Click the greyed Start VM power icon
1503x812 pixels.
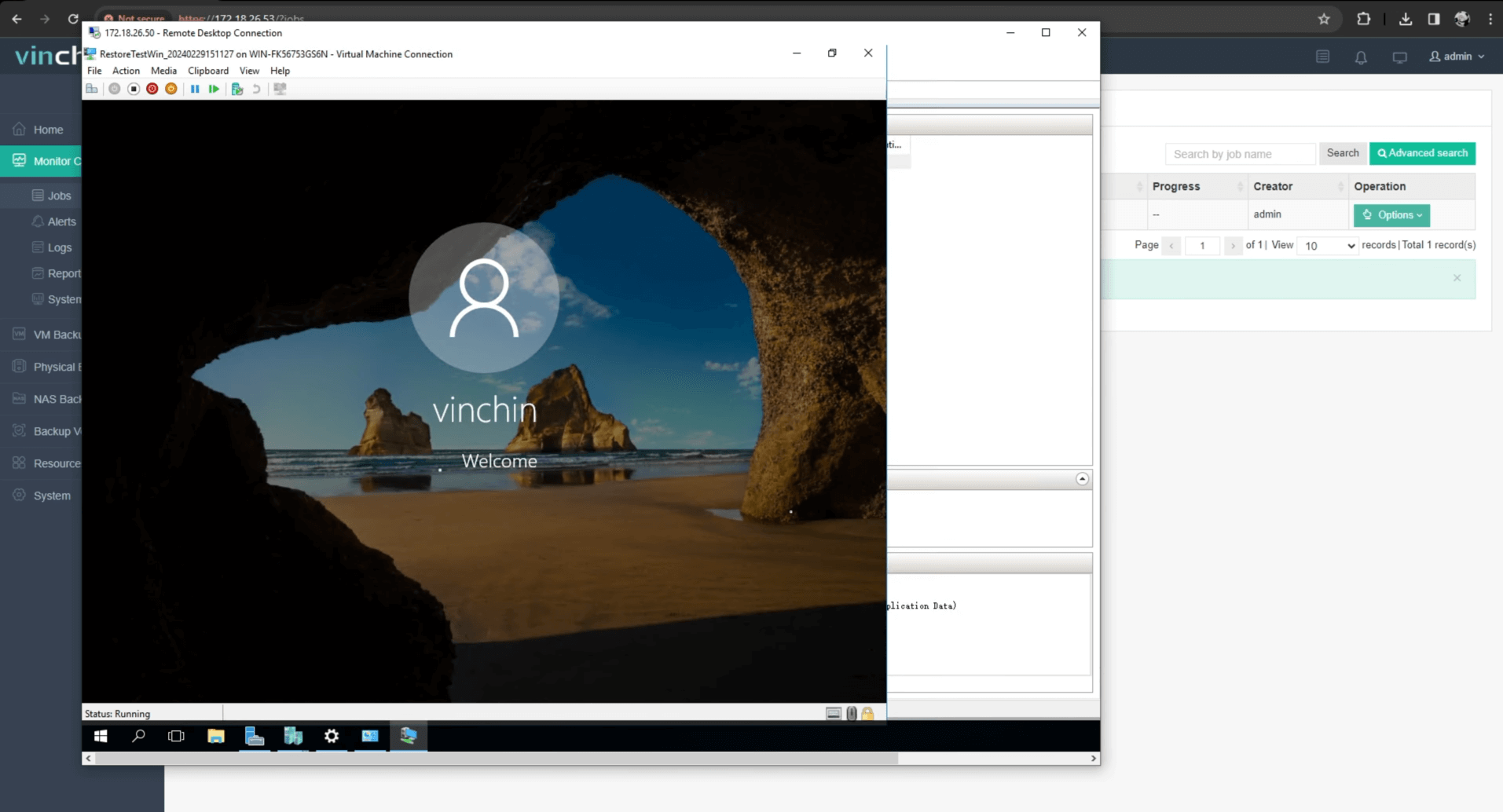pyautogui.click(x=115, y=89)
